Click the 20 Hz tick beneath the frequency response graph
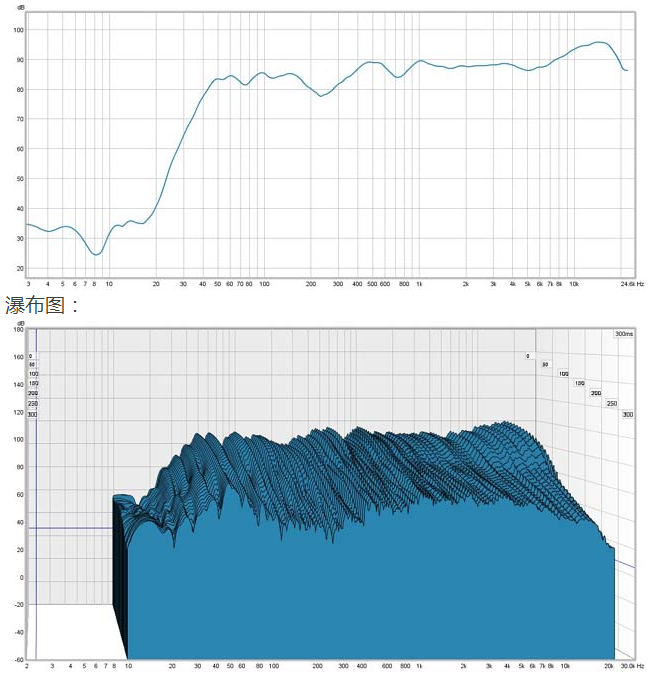The image size is (658, 681). [156, 284]
